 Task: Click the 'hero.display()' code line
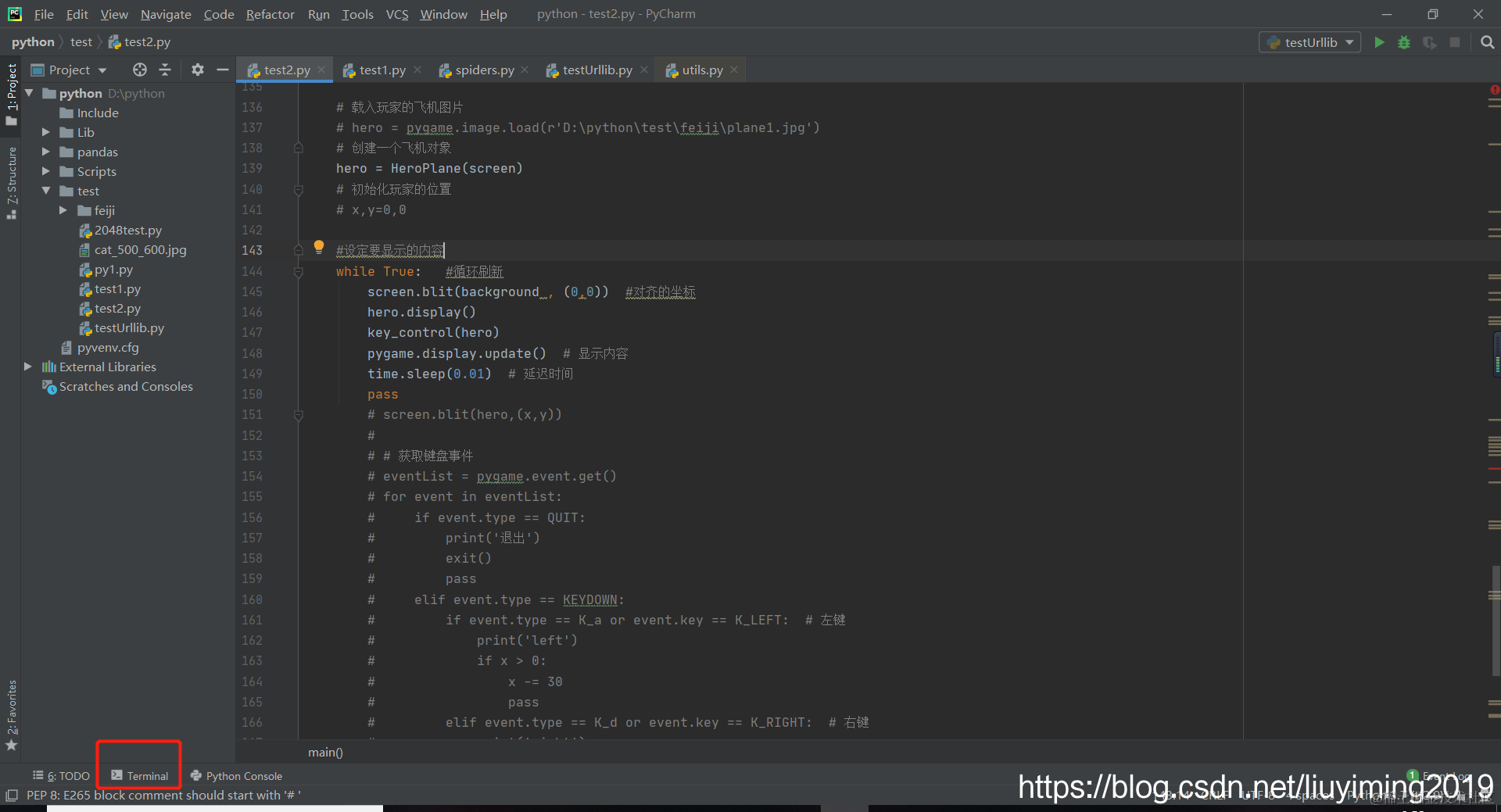421,313
